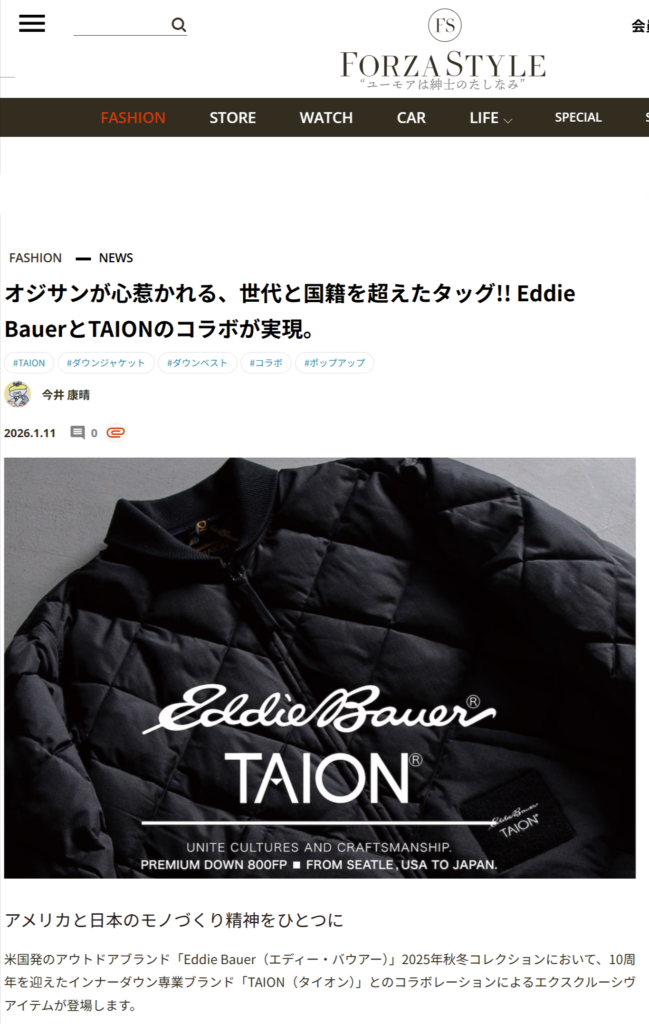Click the NEWS breadcrumb link

pyautogui.click(x=116, y=258)
